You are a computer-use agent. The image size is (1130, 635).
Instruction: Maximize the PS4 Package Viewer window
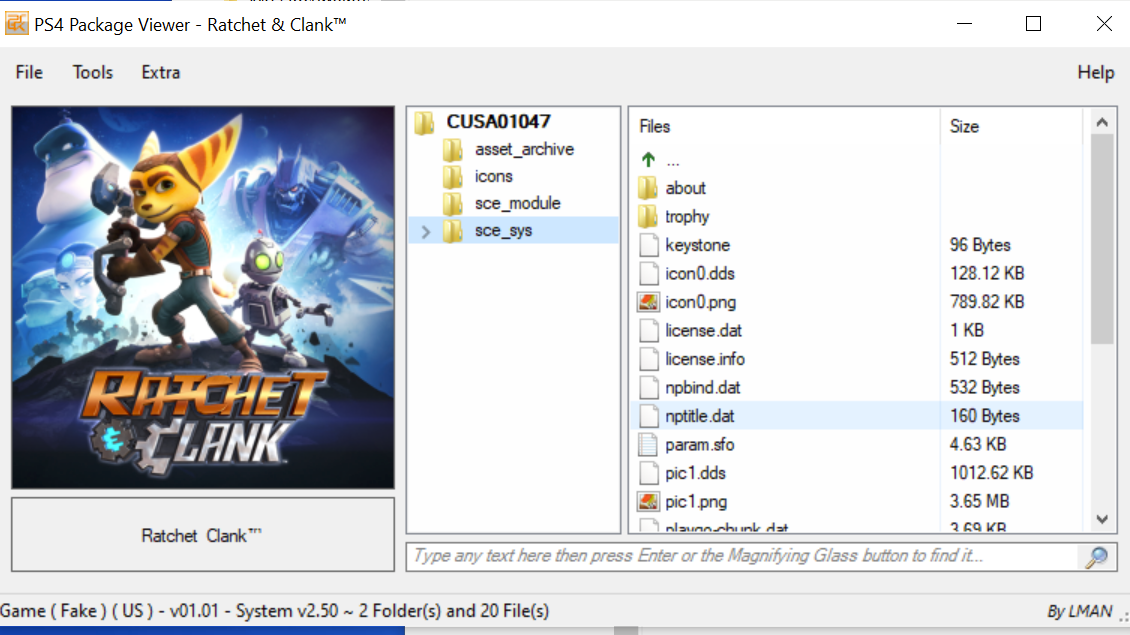click(1033, 24)
